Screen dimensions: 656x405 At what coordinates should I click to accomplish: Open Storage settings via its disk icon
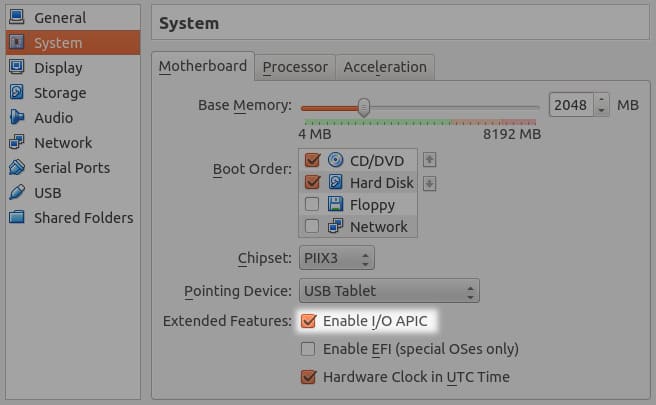click(x=17, y=93)
